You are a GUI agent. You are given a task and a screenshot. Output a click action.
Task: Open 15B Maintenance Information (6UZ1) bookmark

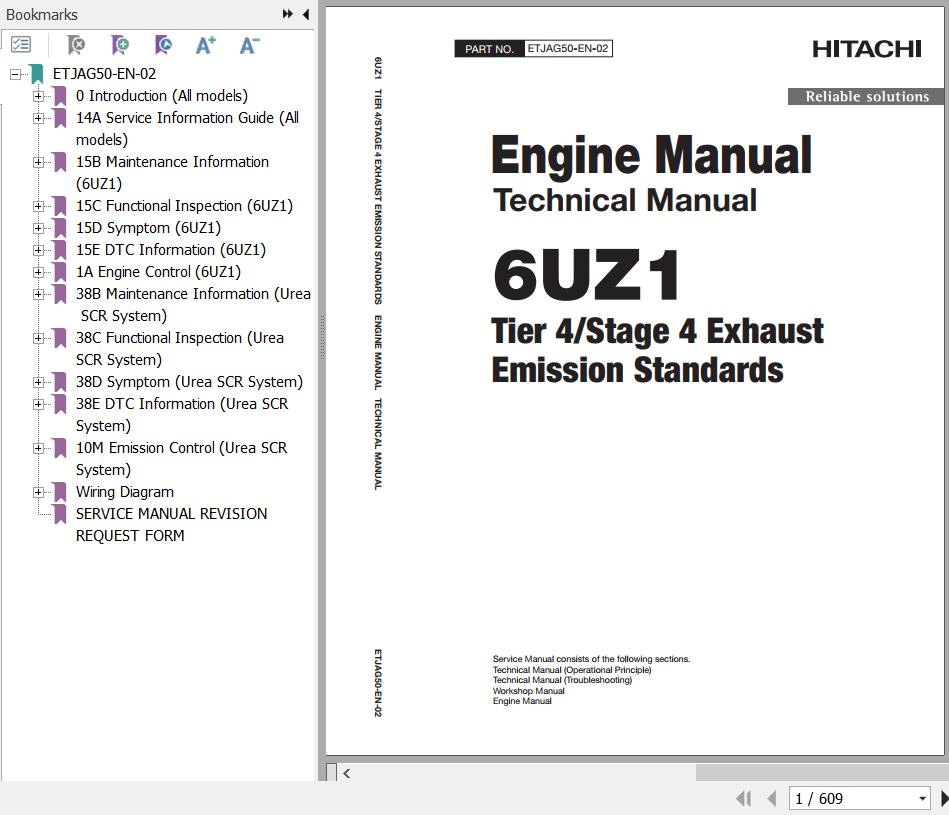[x=172, y=172]
